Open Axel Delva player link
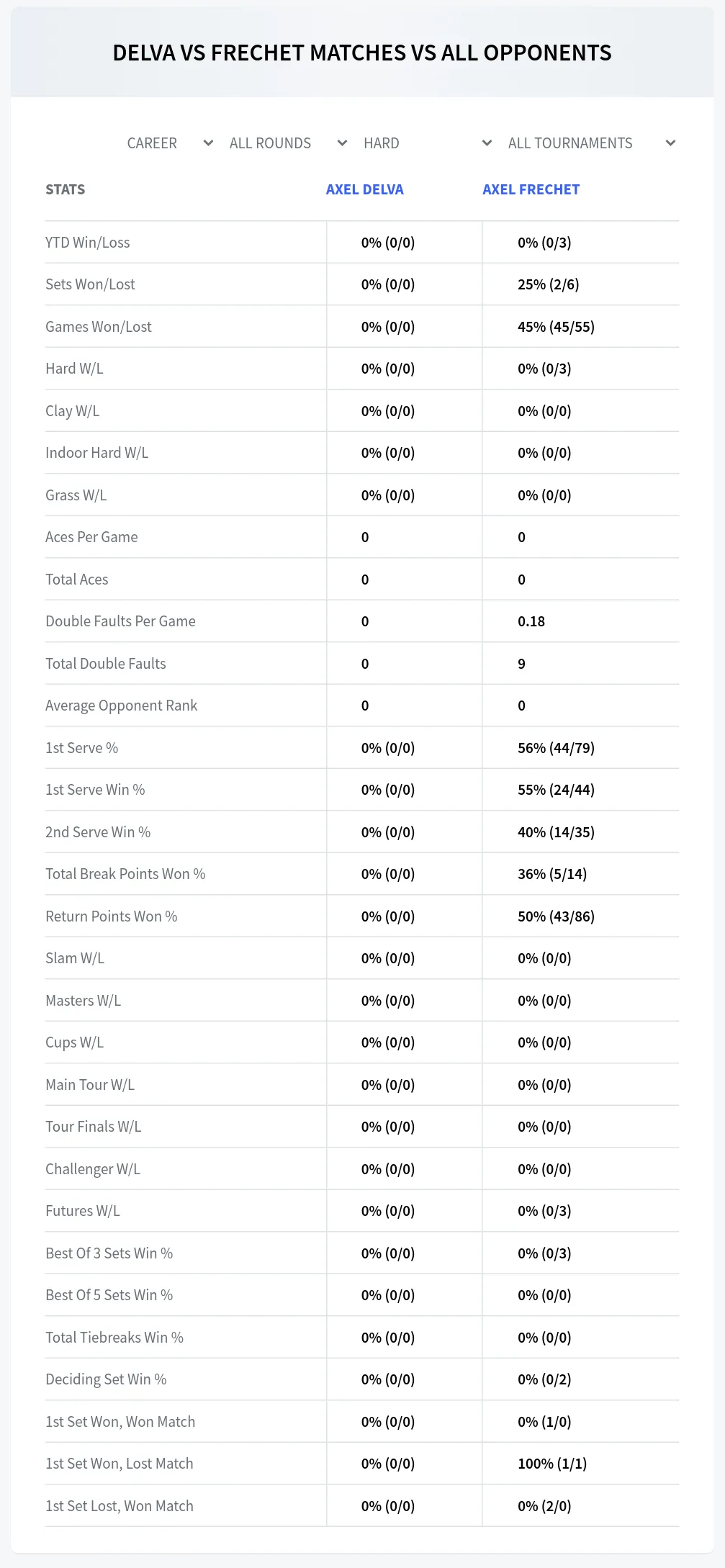The height and width of the screenshot is (1568, 725). click(x=365, y=189)
